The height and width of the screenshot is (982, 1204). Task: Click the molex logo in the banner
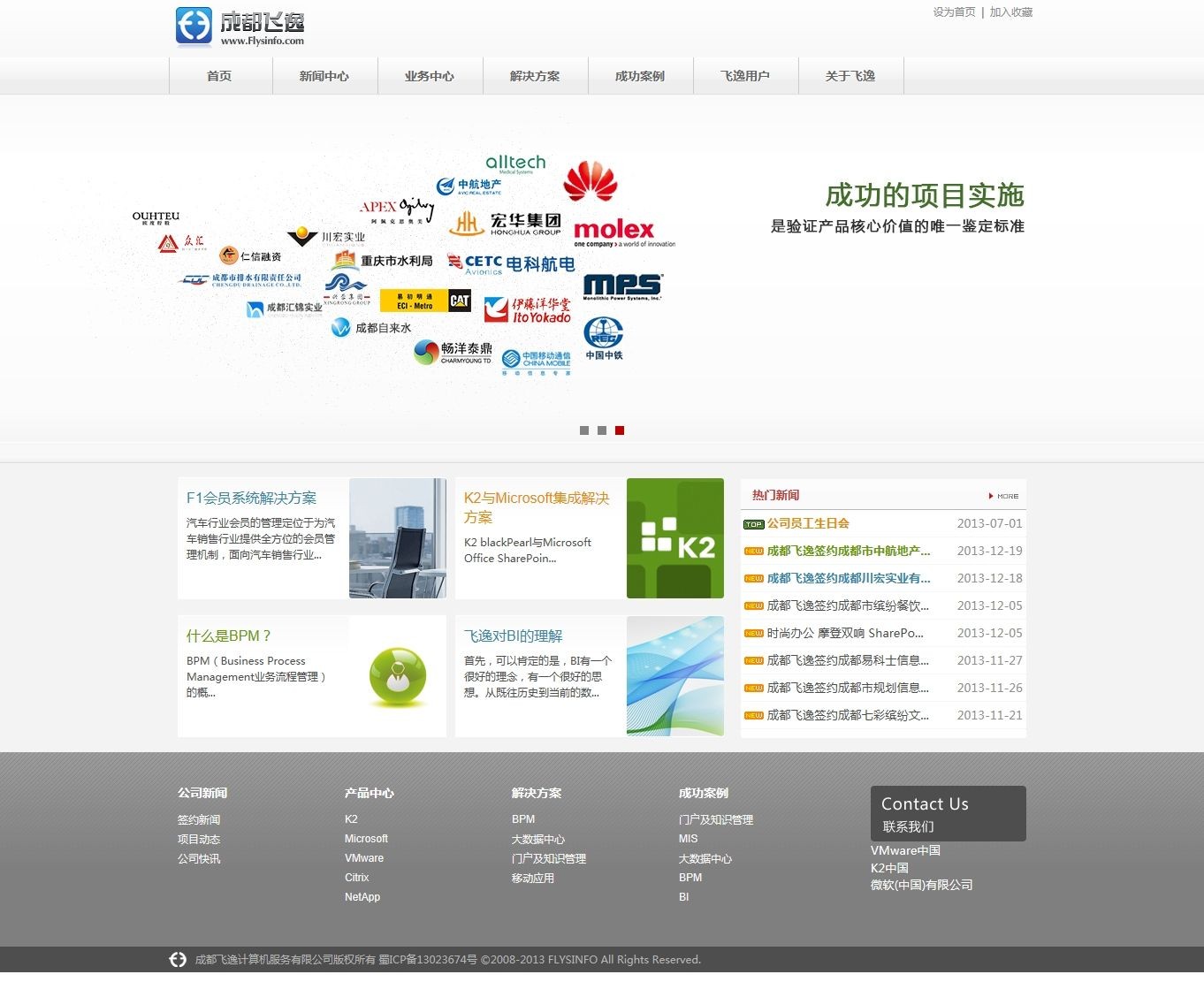tap(614, 230)
